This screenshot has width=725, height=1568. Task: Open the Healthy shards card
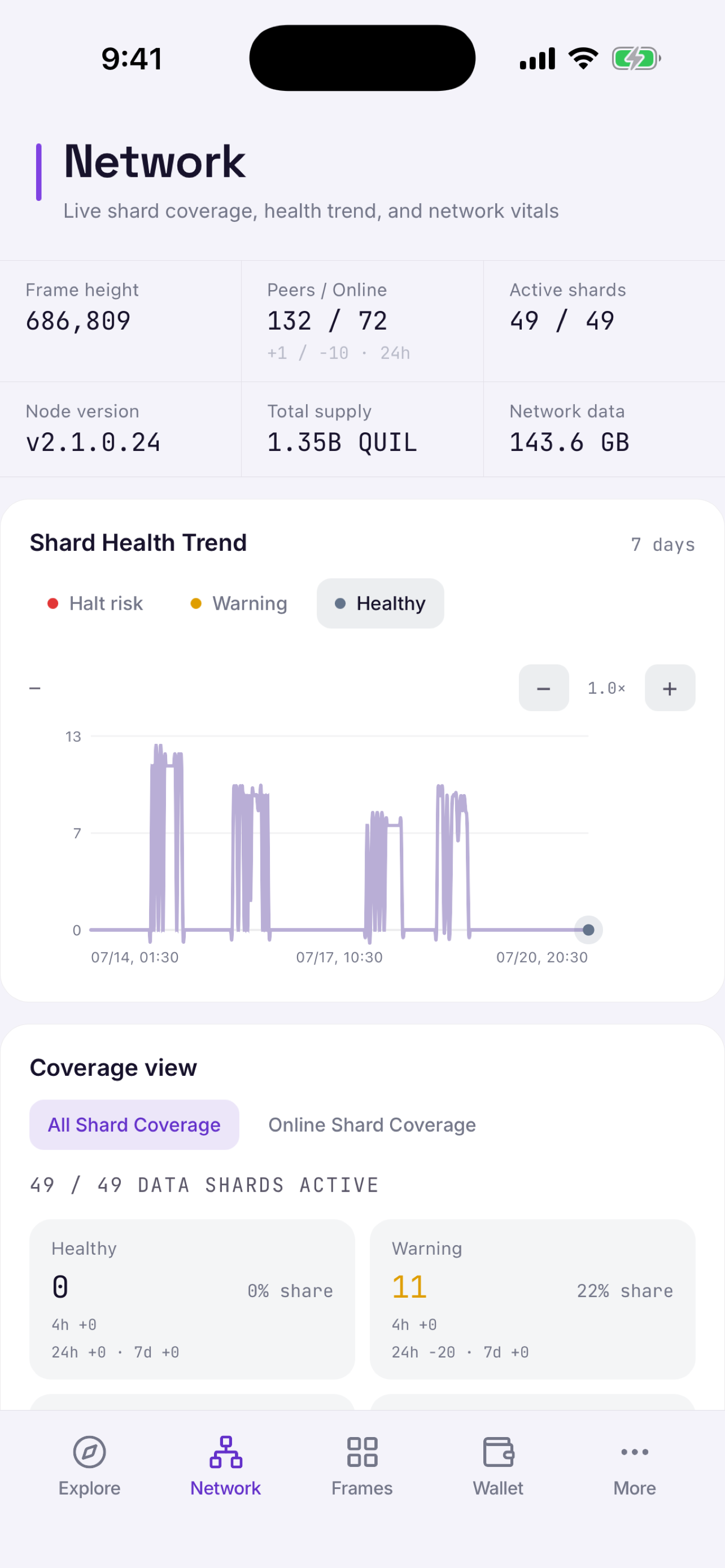(193, 1299)
